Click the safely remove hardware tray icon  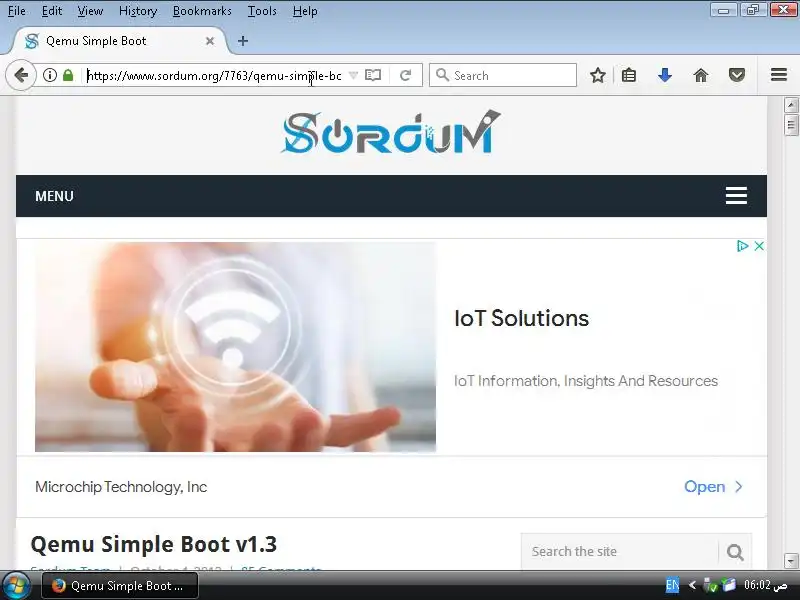coord(710,585)
